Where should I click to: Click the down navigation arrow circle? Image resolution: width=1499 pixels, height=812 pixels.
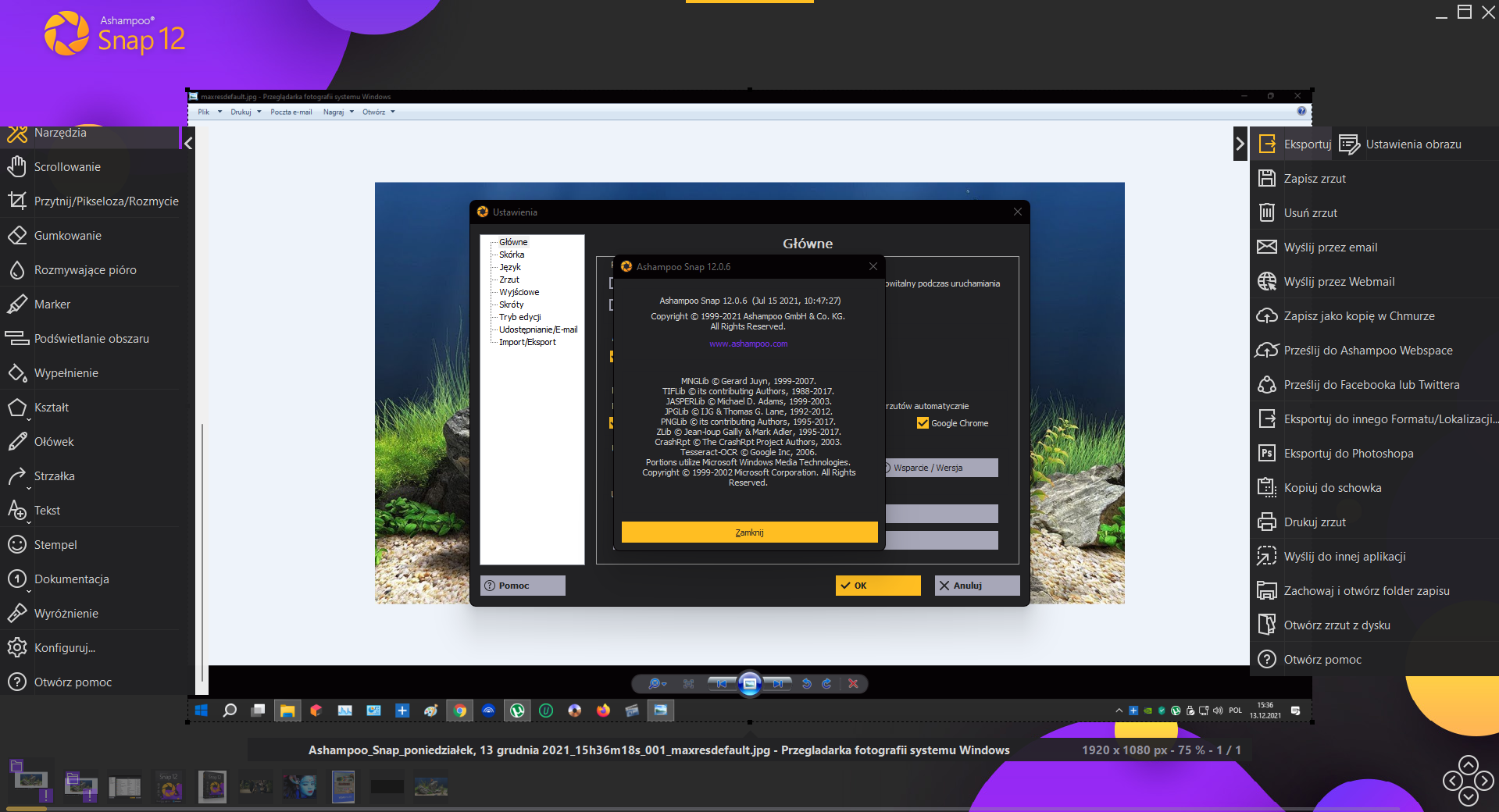pos(1469,796)
